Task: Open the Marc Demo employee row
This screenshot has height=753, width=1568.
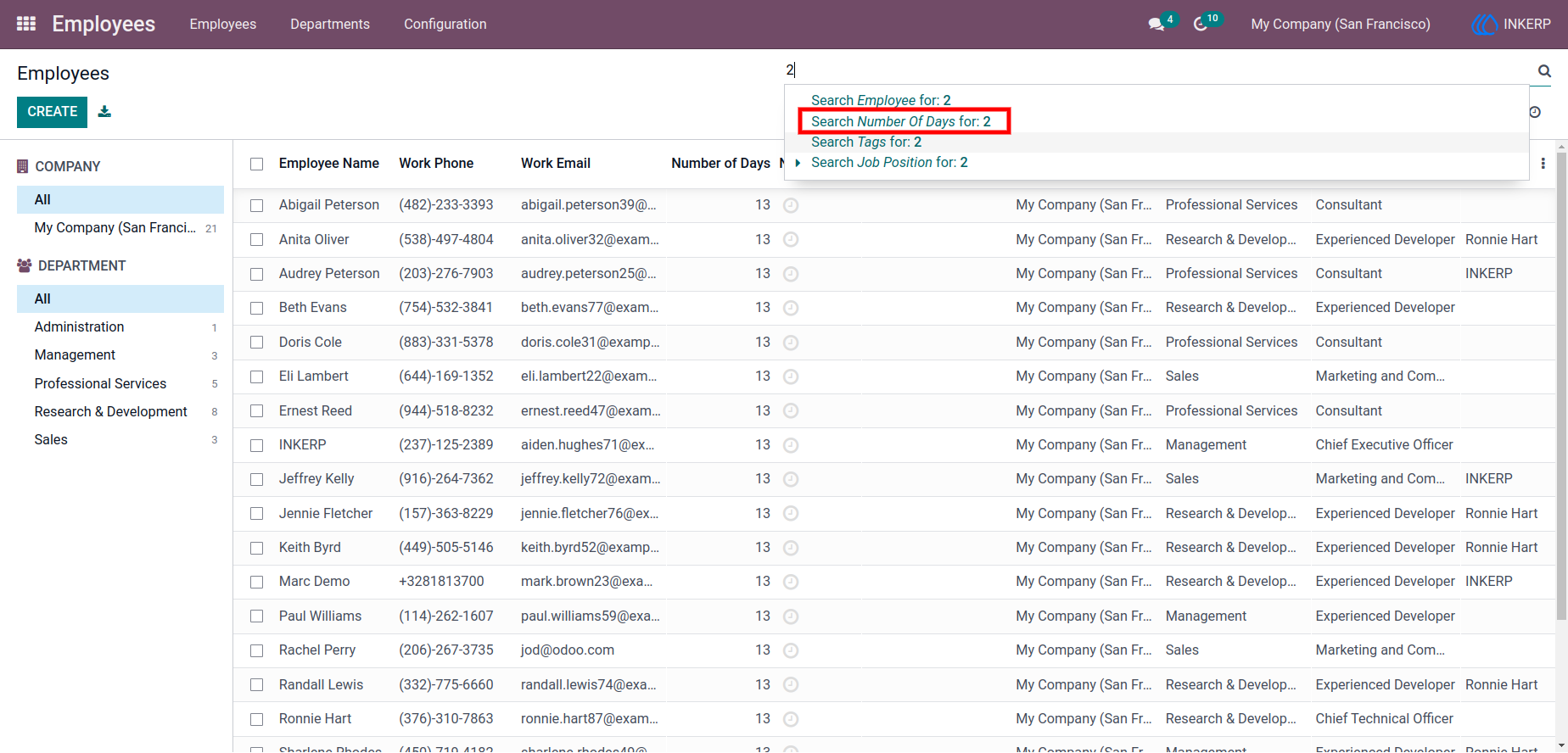Action: click(x=893, y=582)
